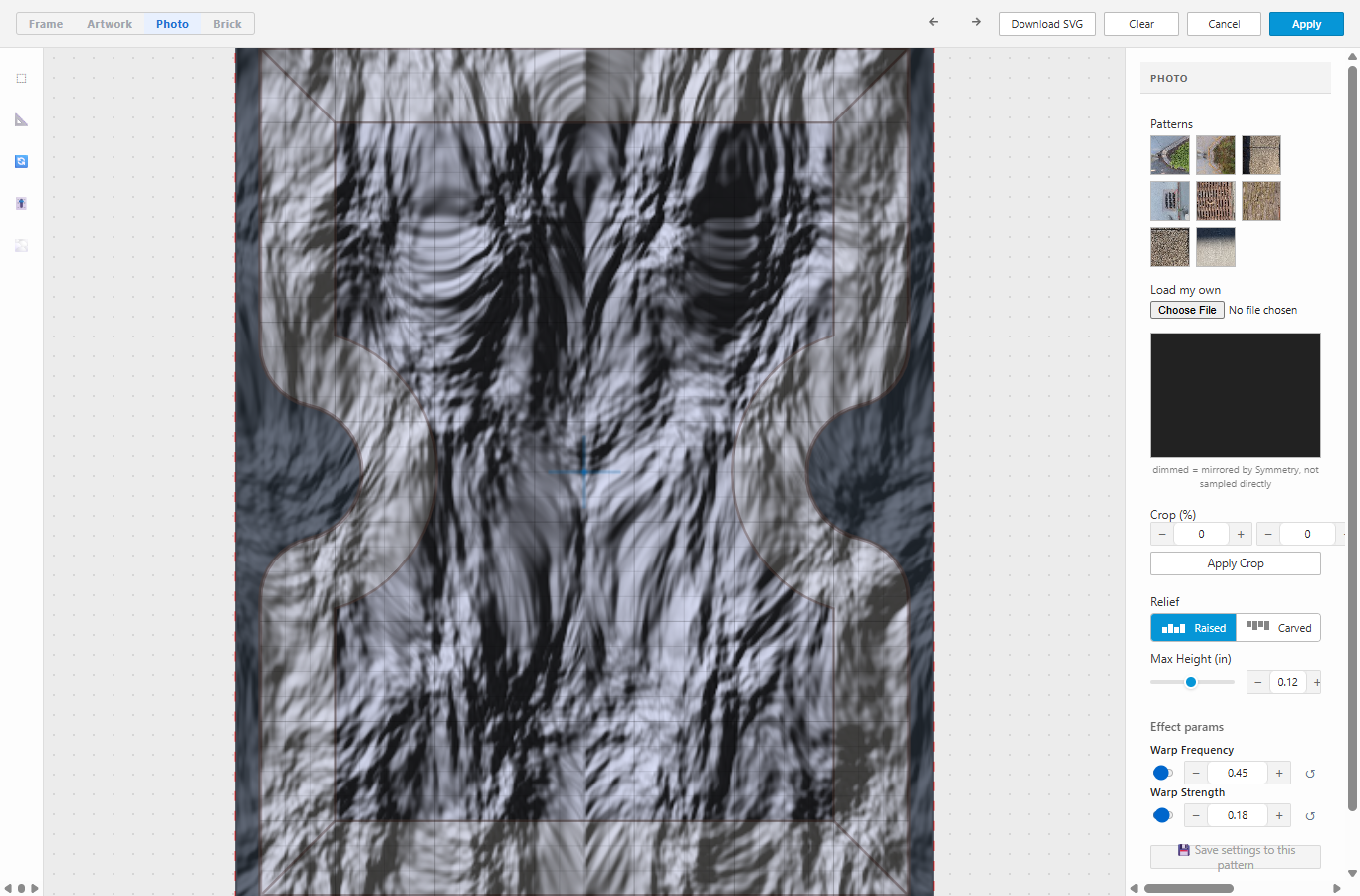Decrease Warp Frequency with minus button
Image resolution: width=1360 pixels, height=896 pixels.
[x=1196, y=773]
